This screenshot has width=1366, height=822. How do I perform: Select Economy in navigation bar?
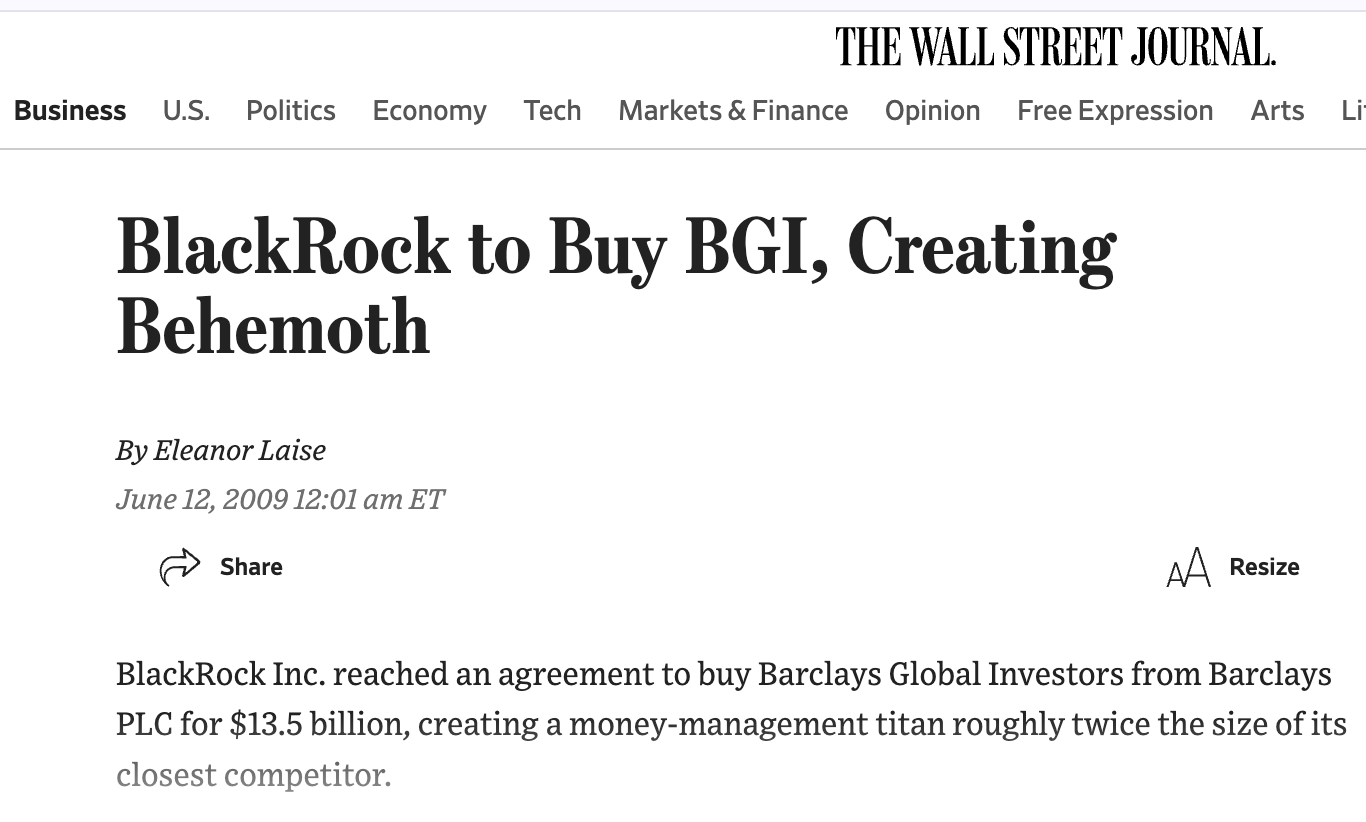430,110
